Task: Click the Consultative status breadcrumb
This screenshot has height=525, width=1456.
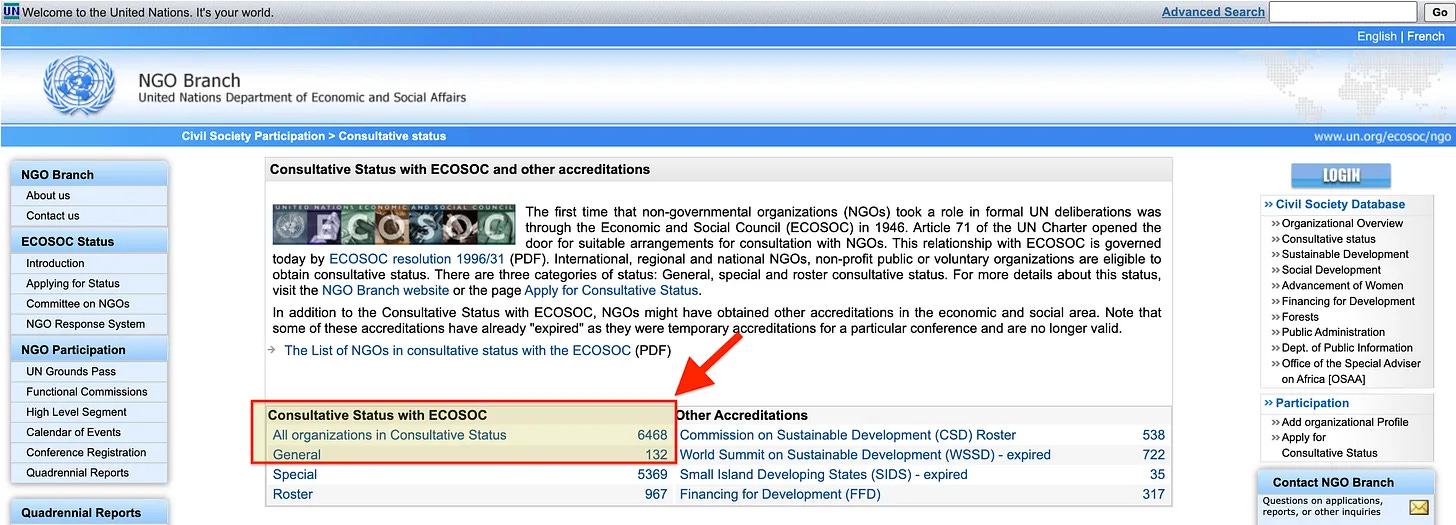Action: pyautogui.click(x=392, y=136)
